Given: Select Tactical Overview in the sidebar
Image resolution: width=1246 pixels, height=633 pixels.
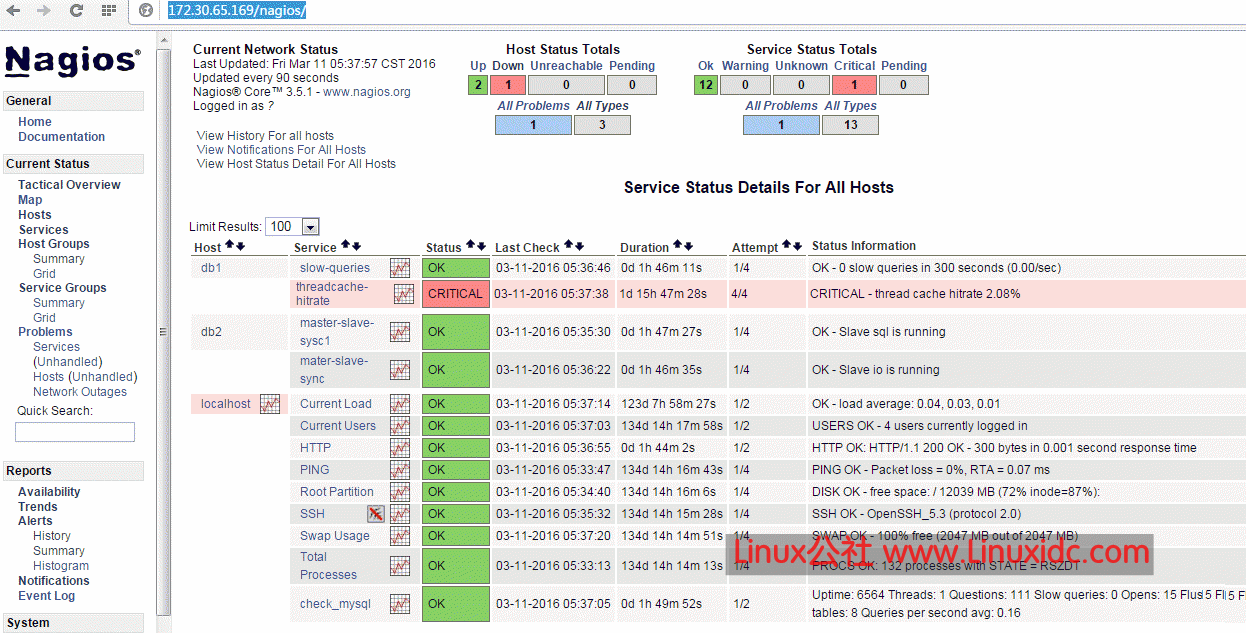Looking at the screenshot, I should (x=69, y=184).
